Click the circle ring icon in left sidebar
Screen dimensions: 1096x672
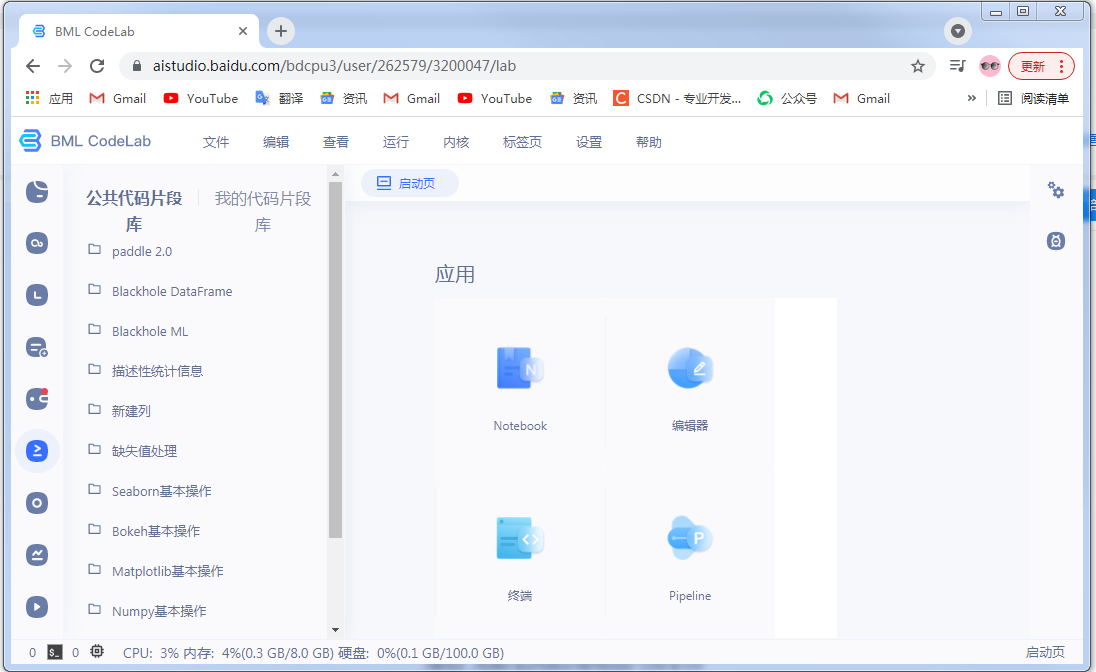(x=37, y=503)
